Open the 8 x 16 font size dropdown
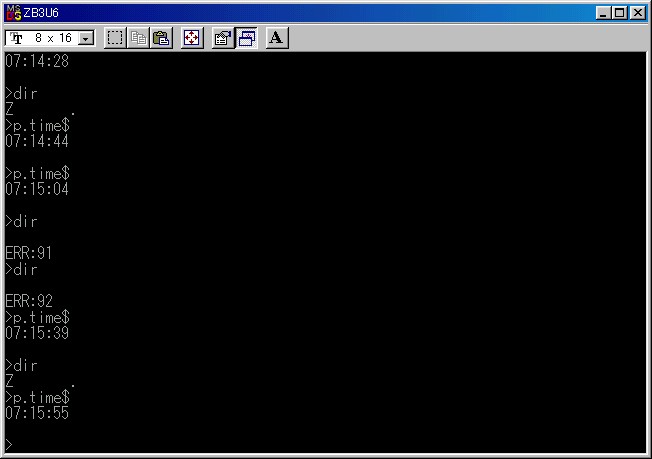 (86, 38)
